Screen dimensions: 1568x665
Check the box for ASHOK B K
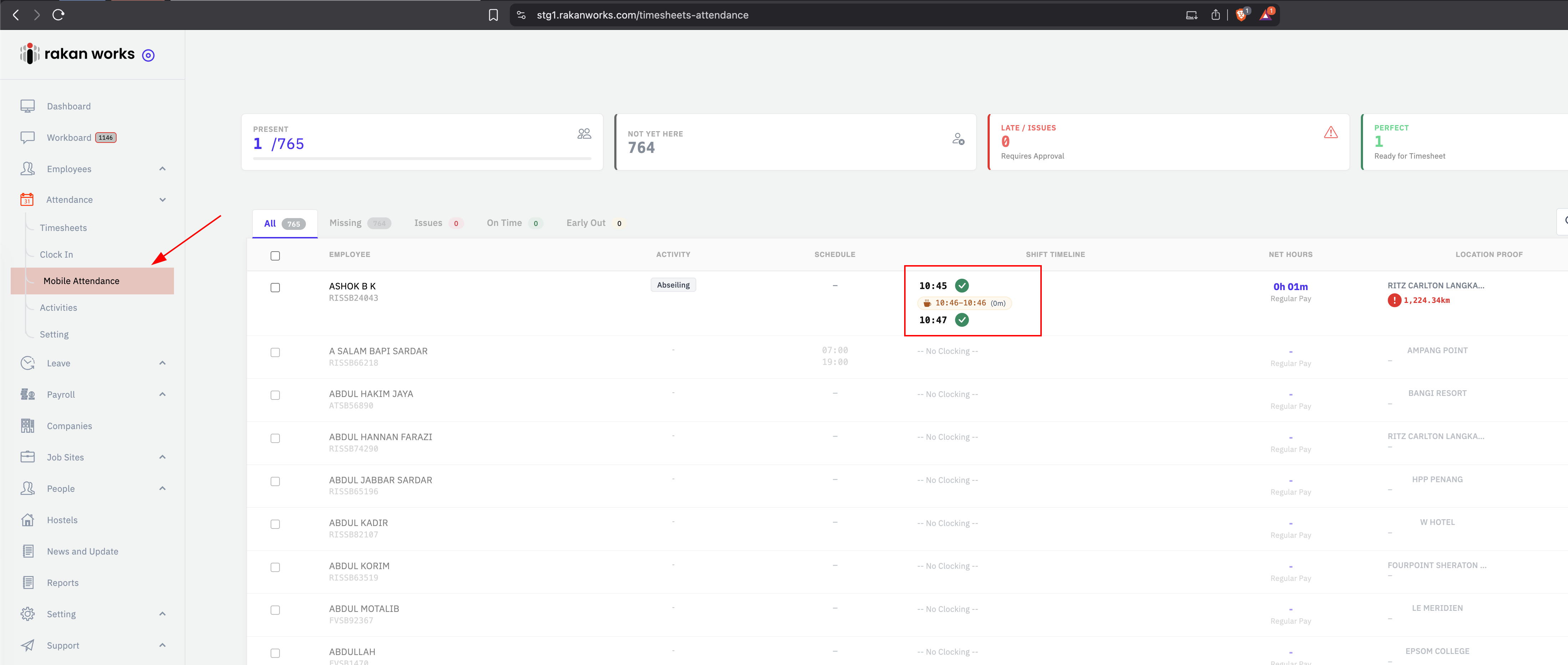tap(275, 287)
